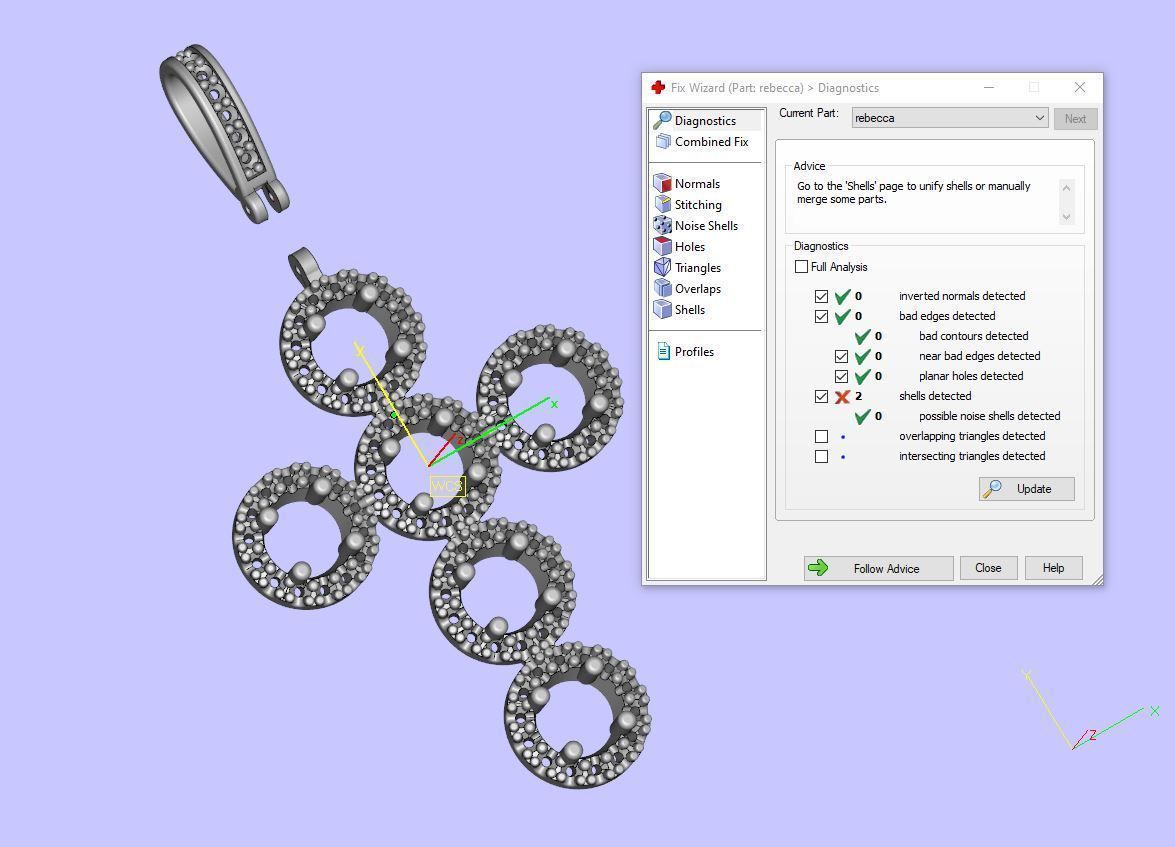Switch to Diagnostics page
The height and width of the screenshot is (847, 1175).
coord(706,120)
